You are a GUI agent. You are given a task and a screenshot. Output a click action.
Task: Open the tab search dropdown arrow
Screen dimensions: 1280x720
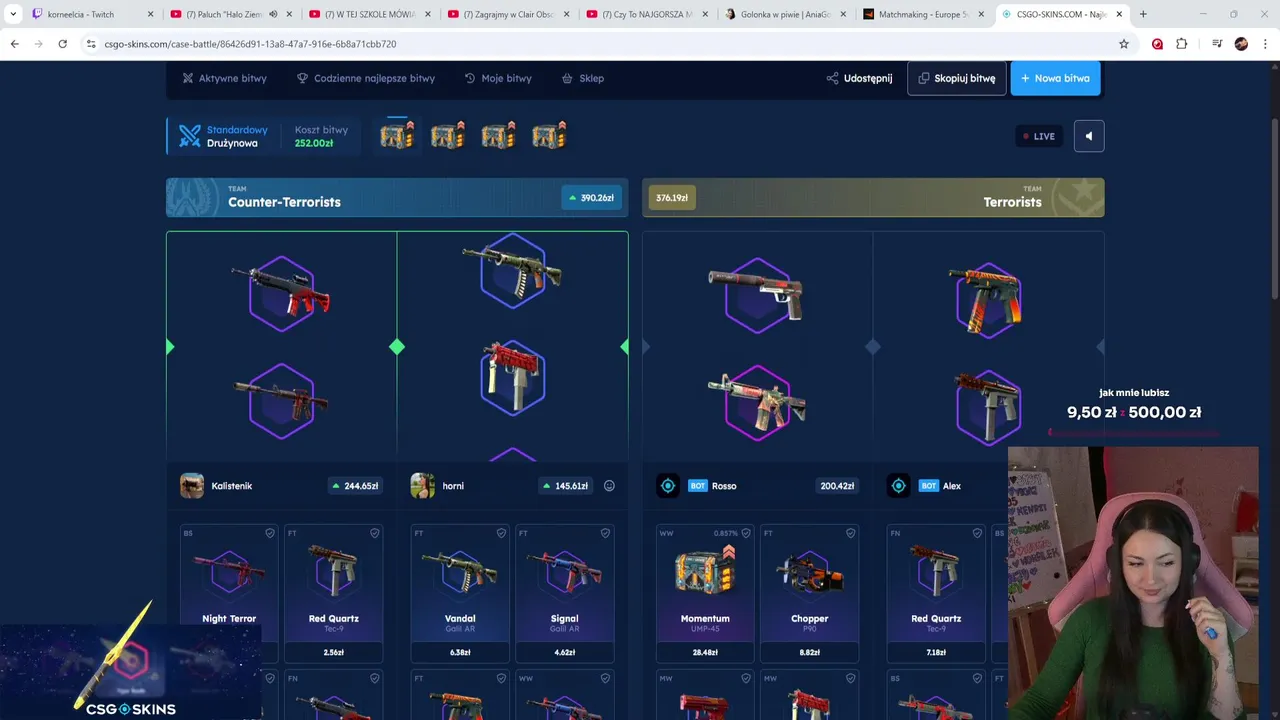click(13, 14)
